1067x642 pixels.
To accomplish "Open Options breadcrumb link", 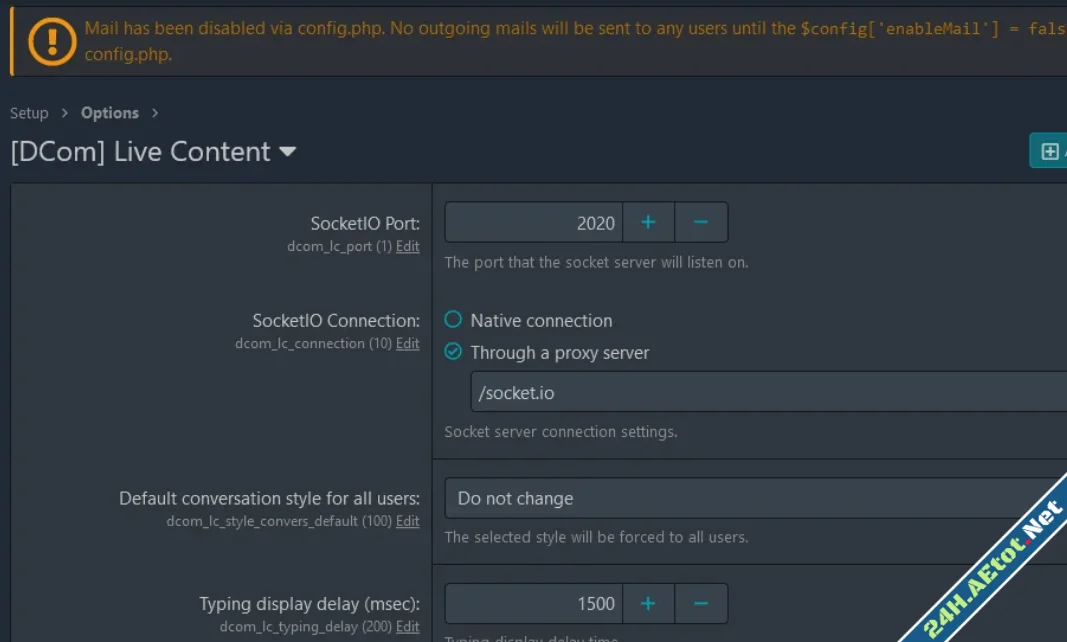I will click(x=110, y=113).
